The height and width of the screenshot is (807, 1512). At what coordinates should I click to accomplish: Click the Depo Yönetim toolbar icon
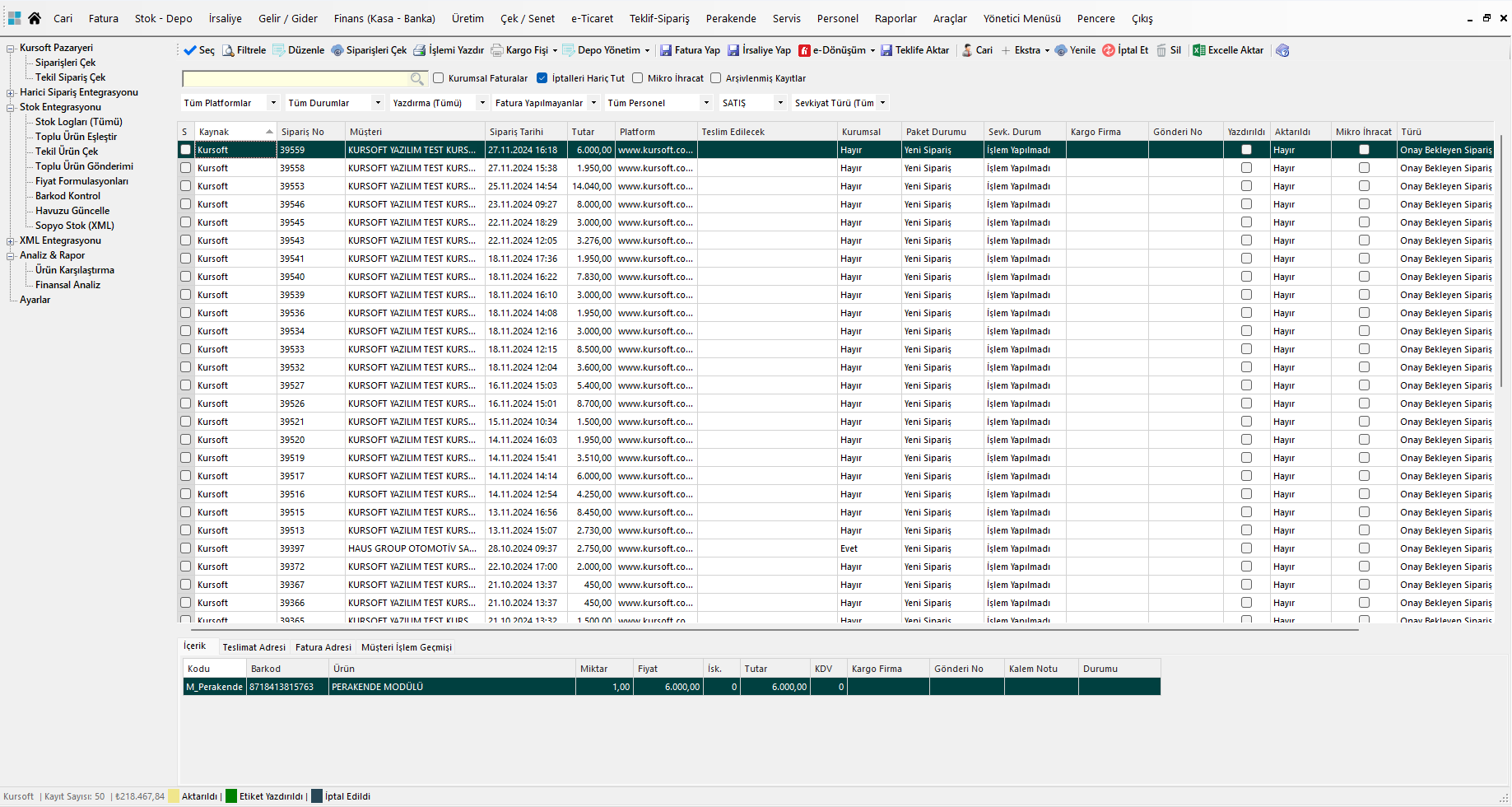(x=569, y=50)
